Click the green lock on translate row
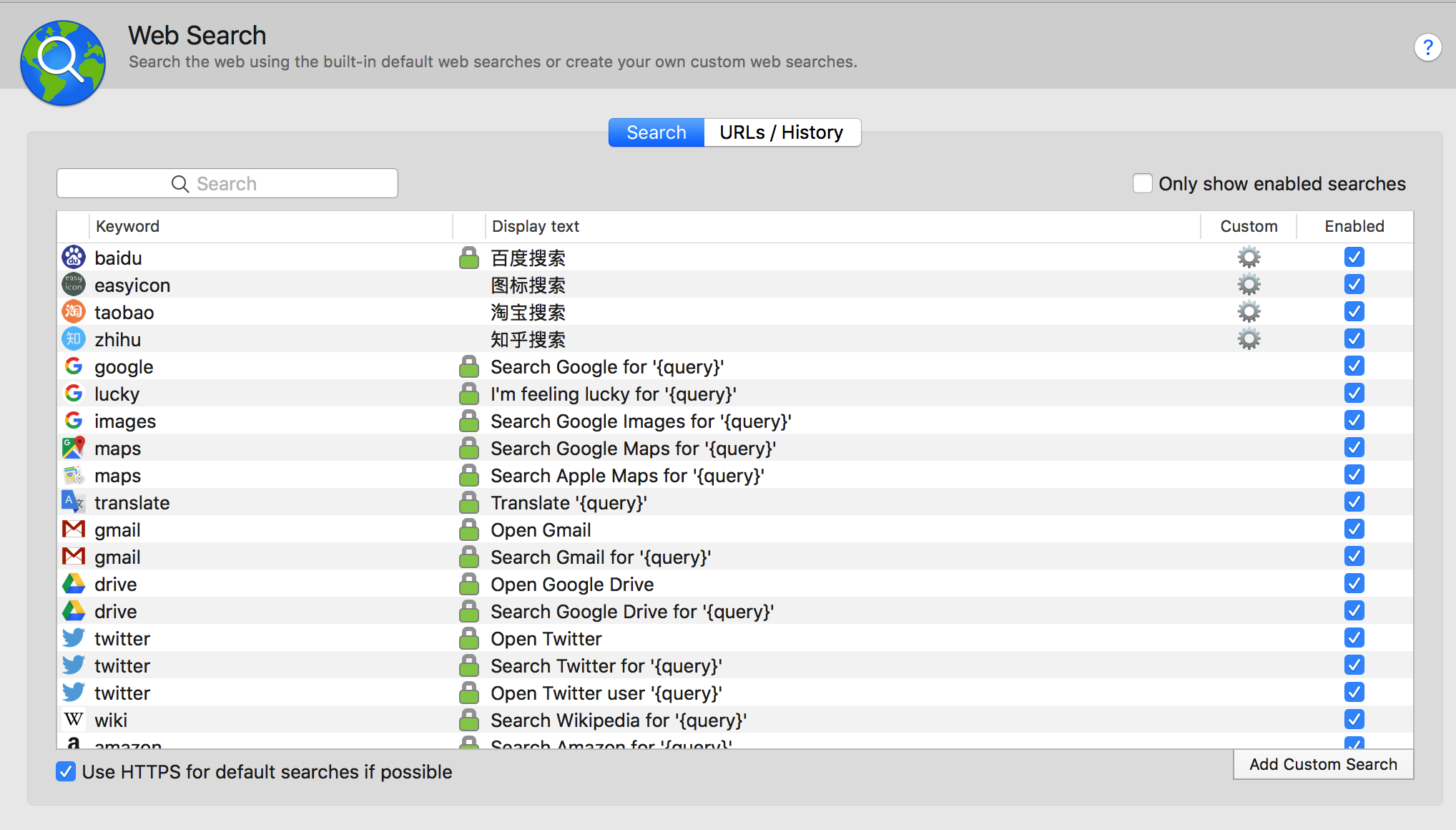 (469, 502)
